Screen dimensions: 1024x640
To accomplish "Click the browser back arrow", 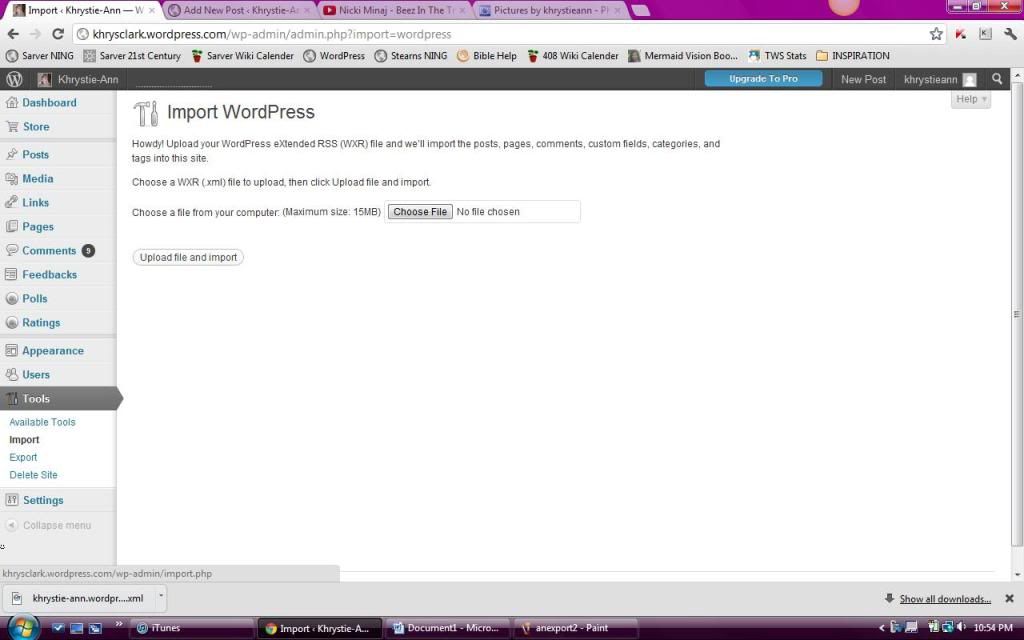I will coord(13,34).
